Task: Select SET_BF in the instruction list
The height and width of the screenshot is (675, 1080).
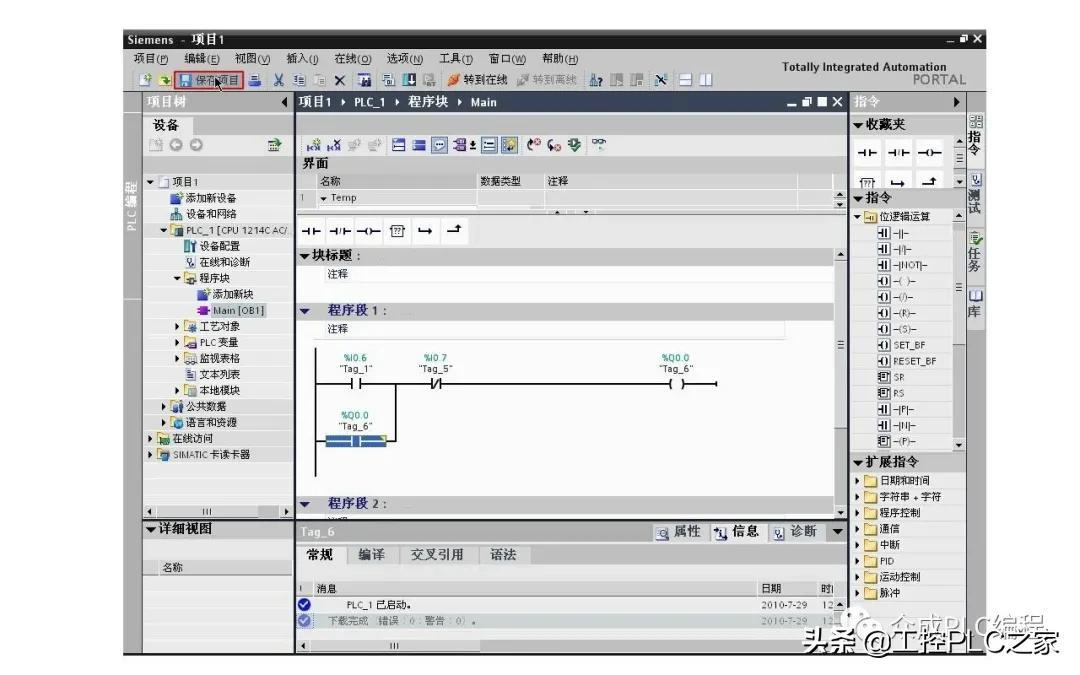Action: pos(908,345)
